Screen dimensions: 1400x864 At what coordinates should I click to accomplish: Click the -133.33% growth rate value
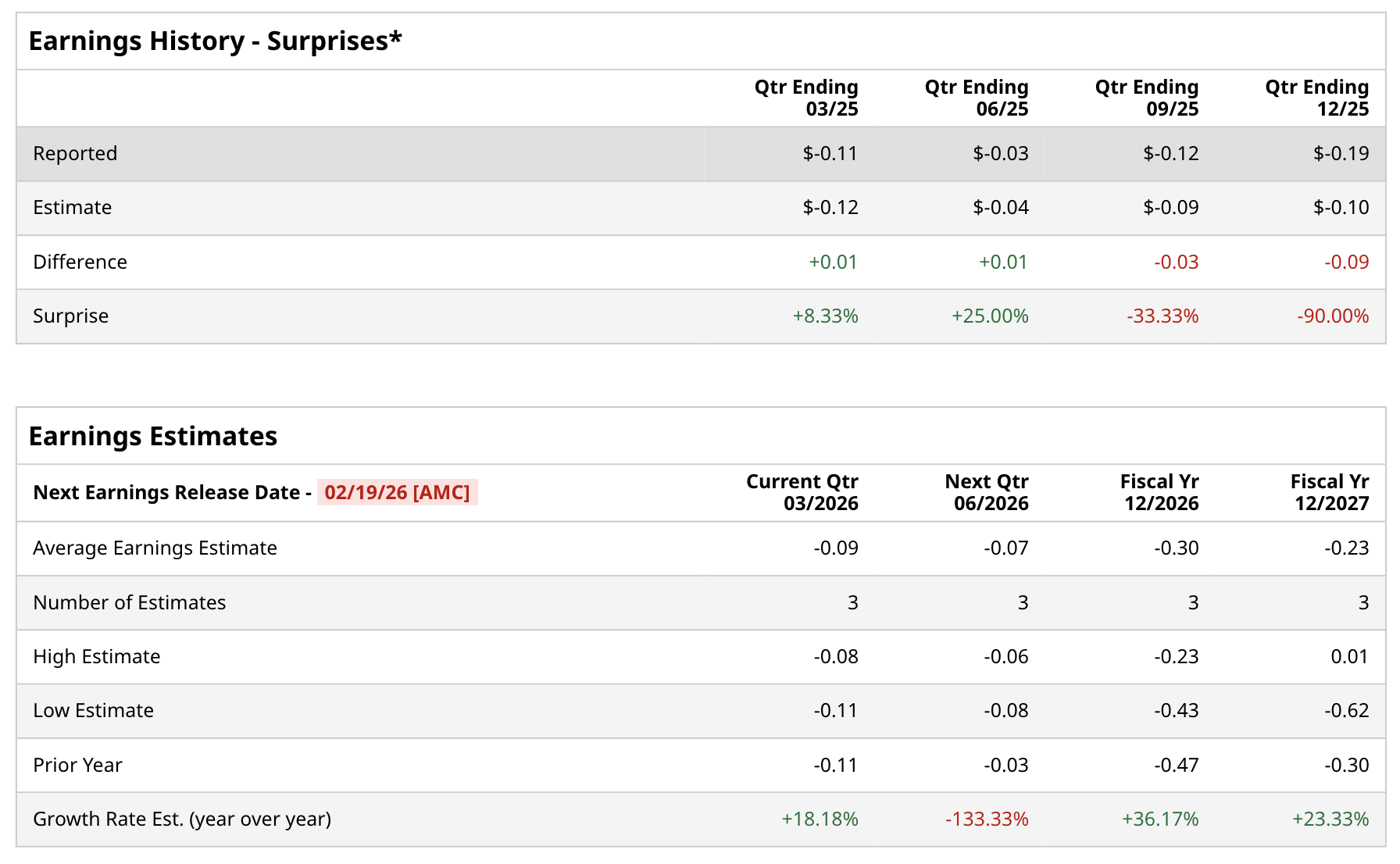[987, 819]
